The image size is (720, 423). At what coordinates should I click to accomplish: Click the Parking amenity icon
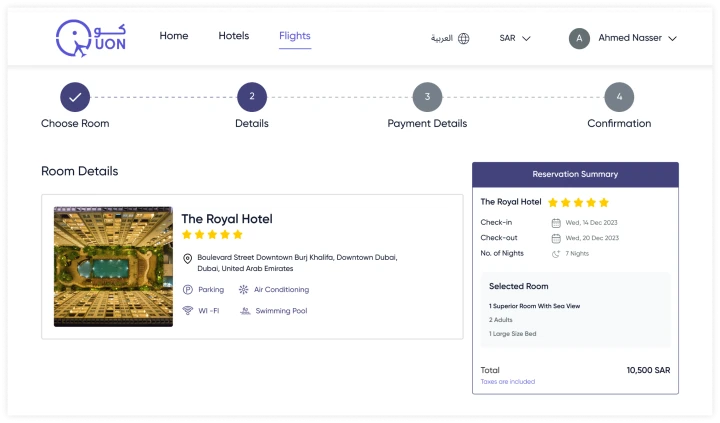pyautogui.click(x=187, y=290)
